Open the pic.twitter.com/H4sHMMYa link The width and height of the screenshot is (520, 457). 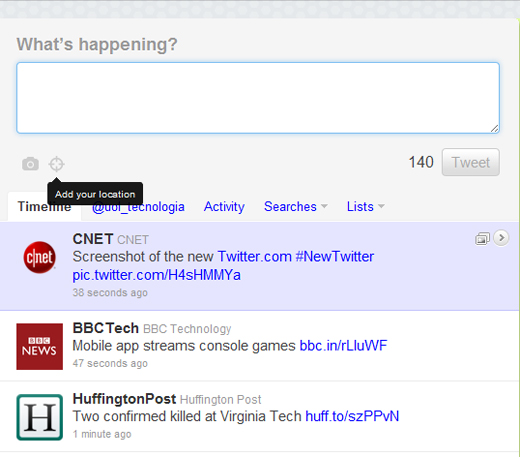click(156, 275)
